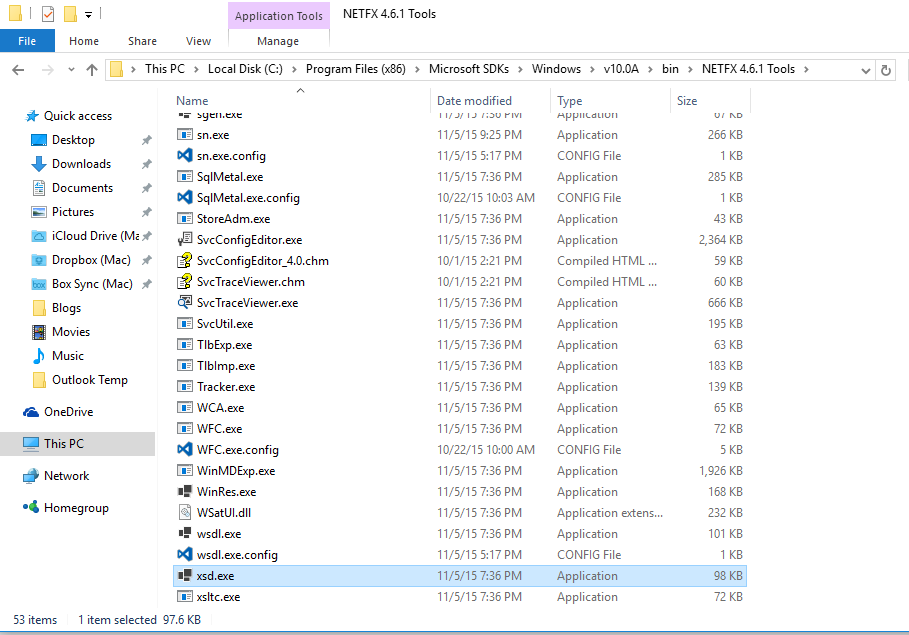Click the help icon for SvcTraceViewer.chm

click(184, 281)
